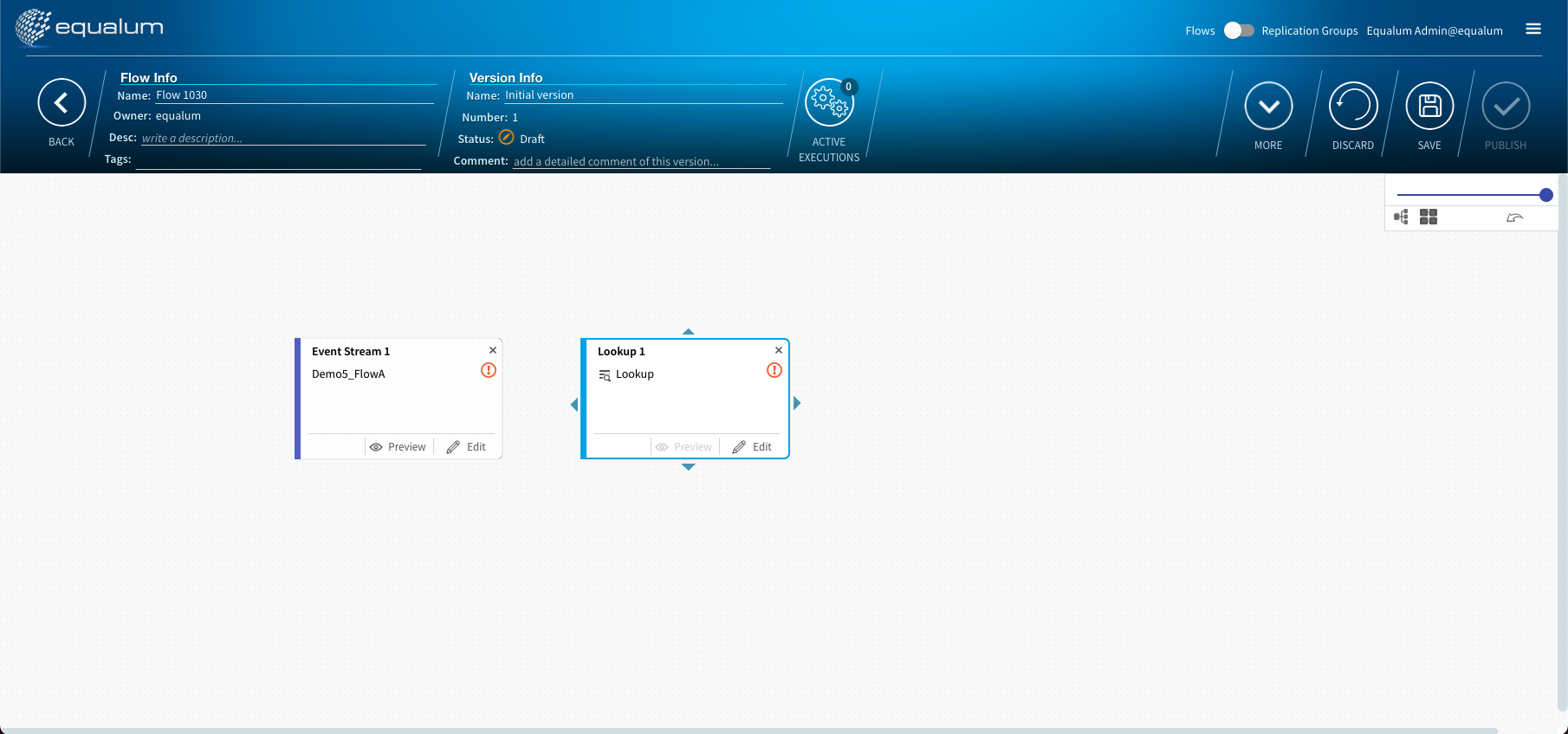
Task: View the Lookup 1 error warning icon
Action: click(774, 370)
